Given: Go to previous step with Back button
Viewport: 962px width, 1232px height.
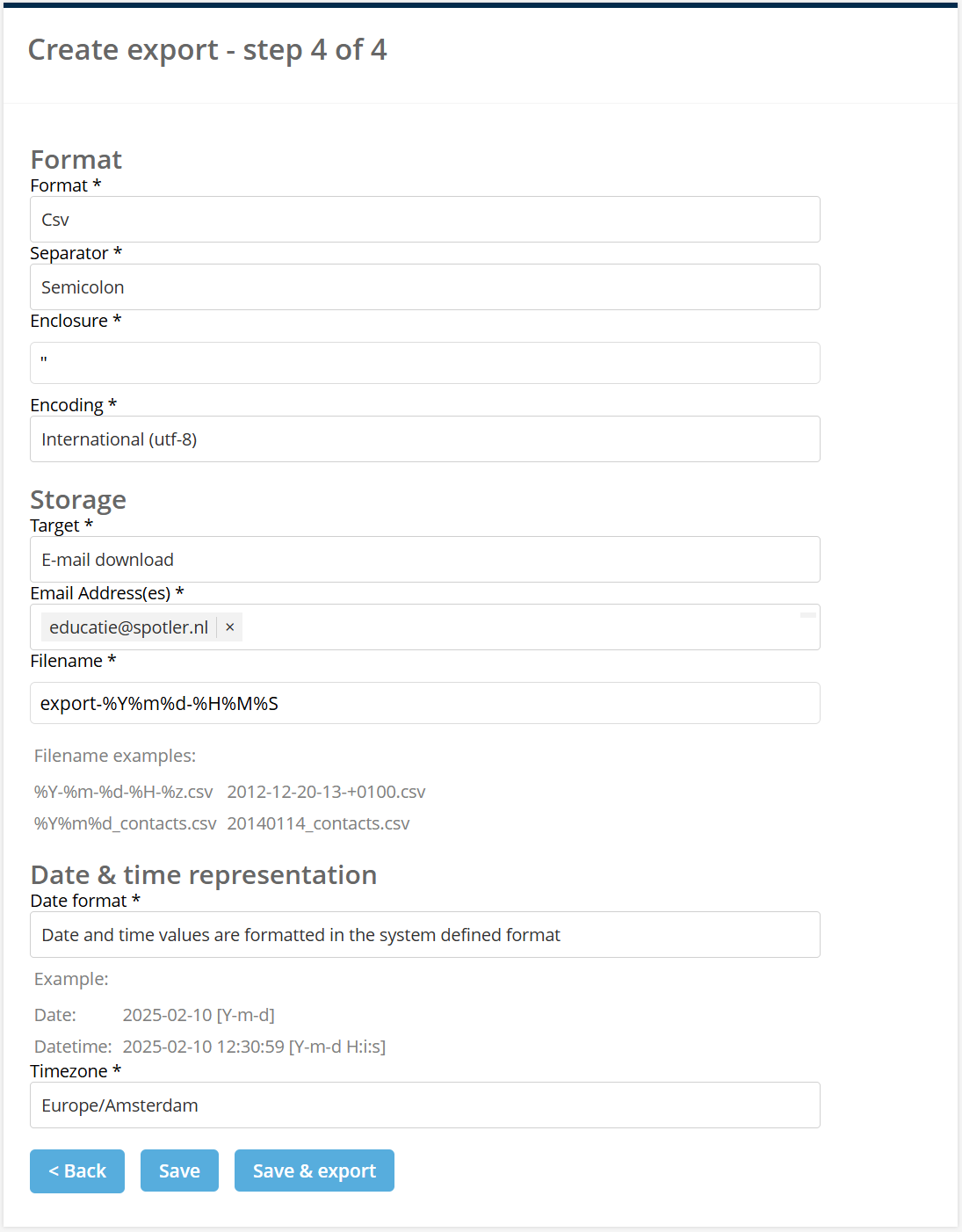Looking at the screenshot, I should 77,1171.
